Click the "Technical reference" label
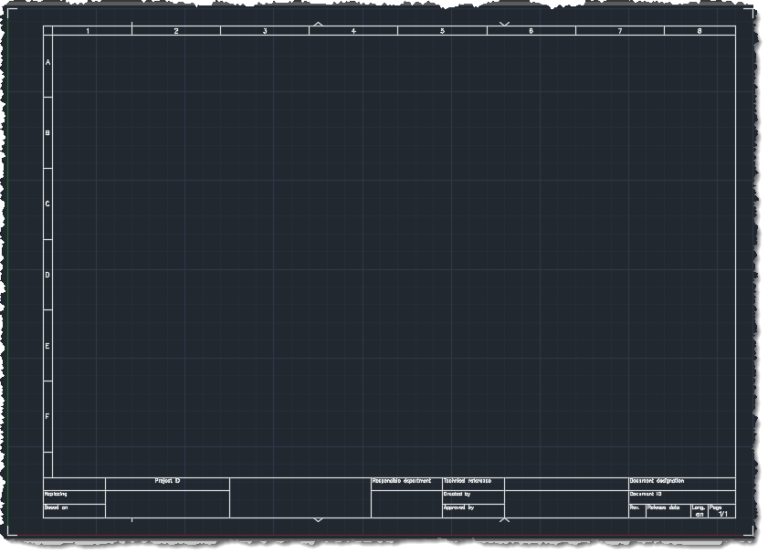This screenshot has width=768, height=554. tap(467, 481)
